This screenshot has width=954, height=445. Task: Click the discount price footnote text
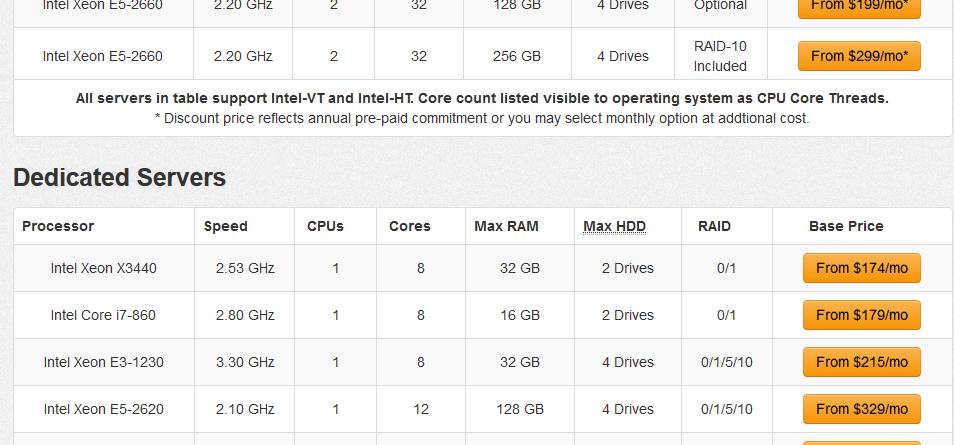click(x=482, y=118)
